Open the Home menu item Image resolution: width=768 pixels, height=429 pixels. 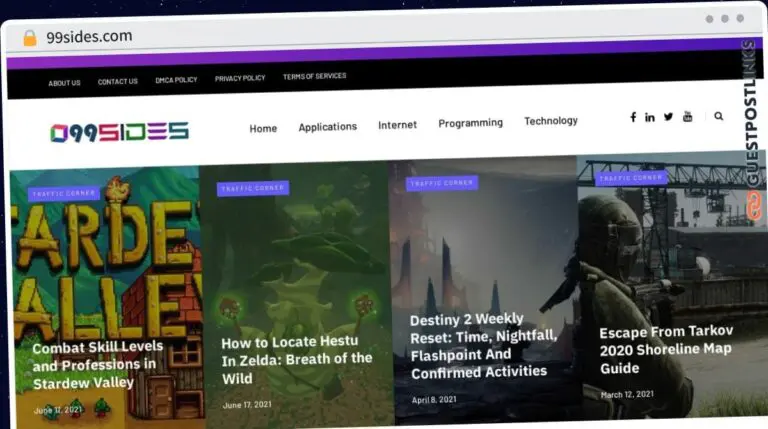click(x=263, y=128)
